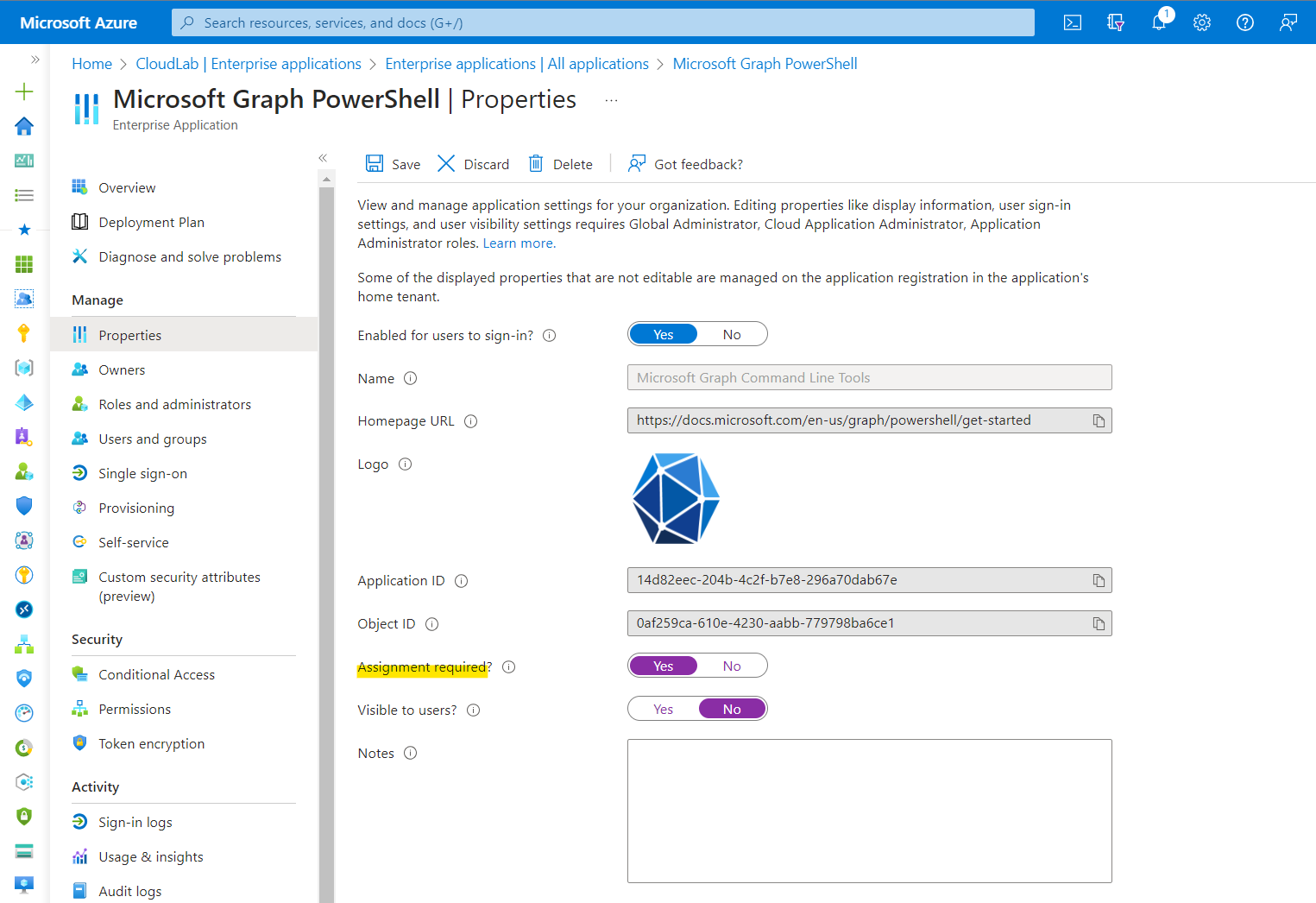Click the info icon beside Application ID
1316x903 pixels.
[462, 581]
